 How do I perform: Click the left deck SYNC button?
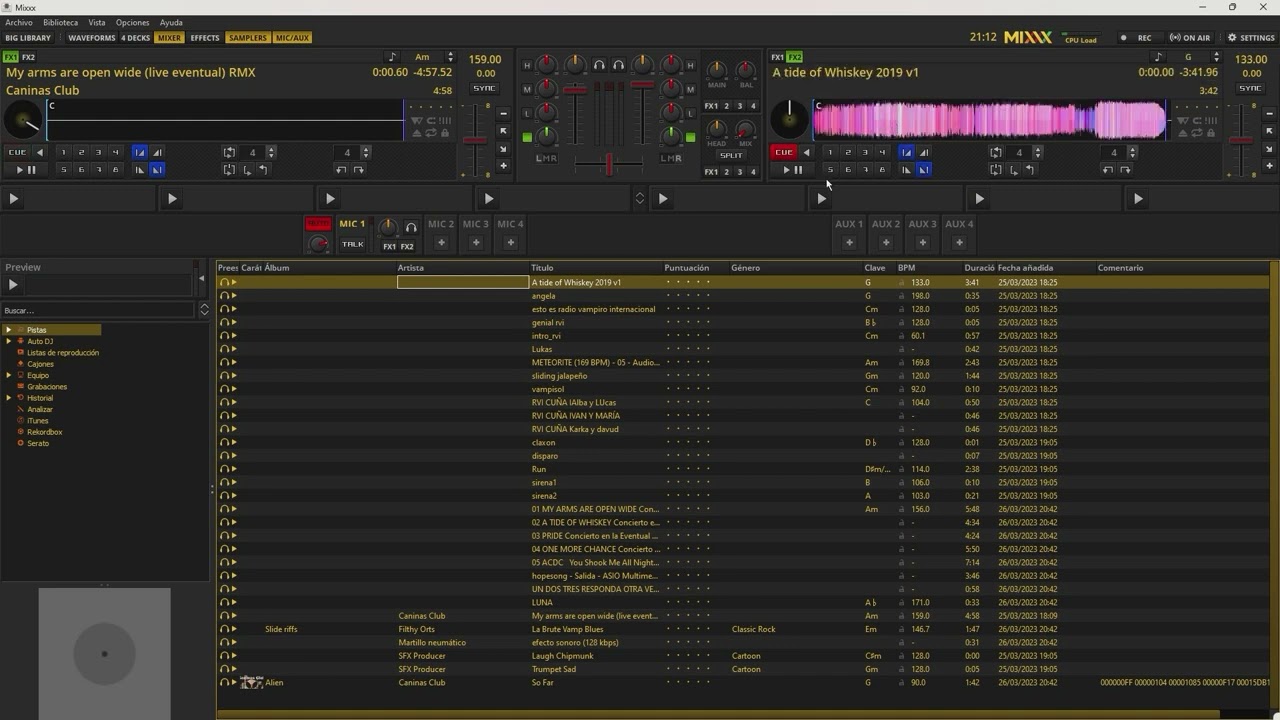click(x=484, y=88)
